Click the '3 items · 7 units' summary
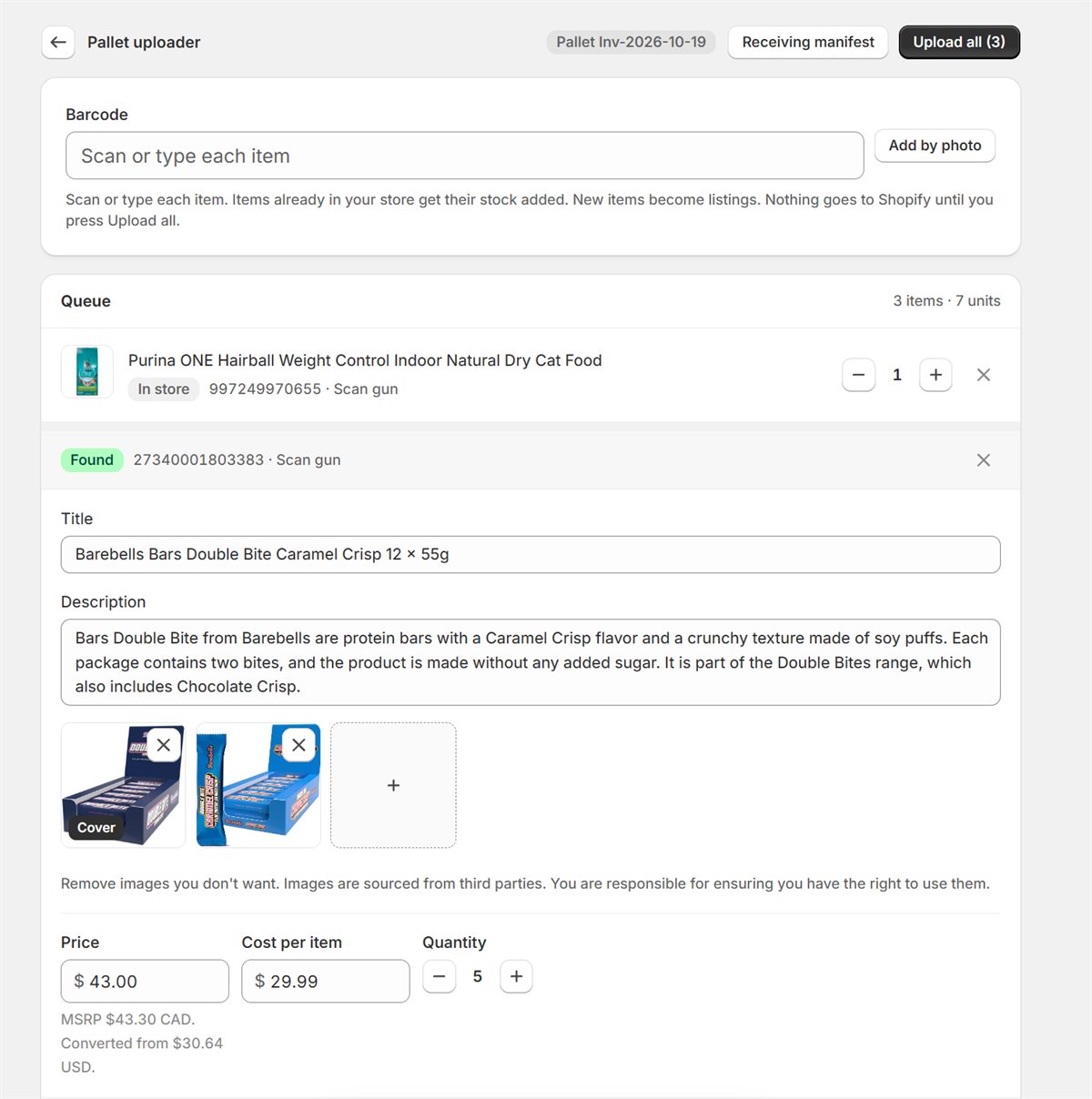The width and height of the screenshot is (1092, 1099). pos(946,301)
